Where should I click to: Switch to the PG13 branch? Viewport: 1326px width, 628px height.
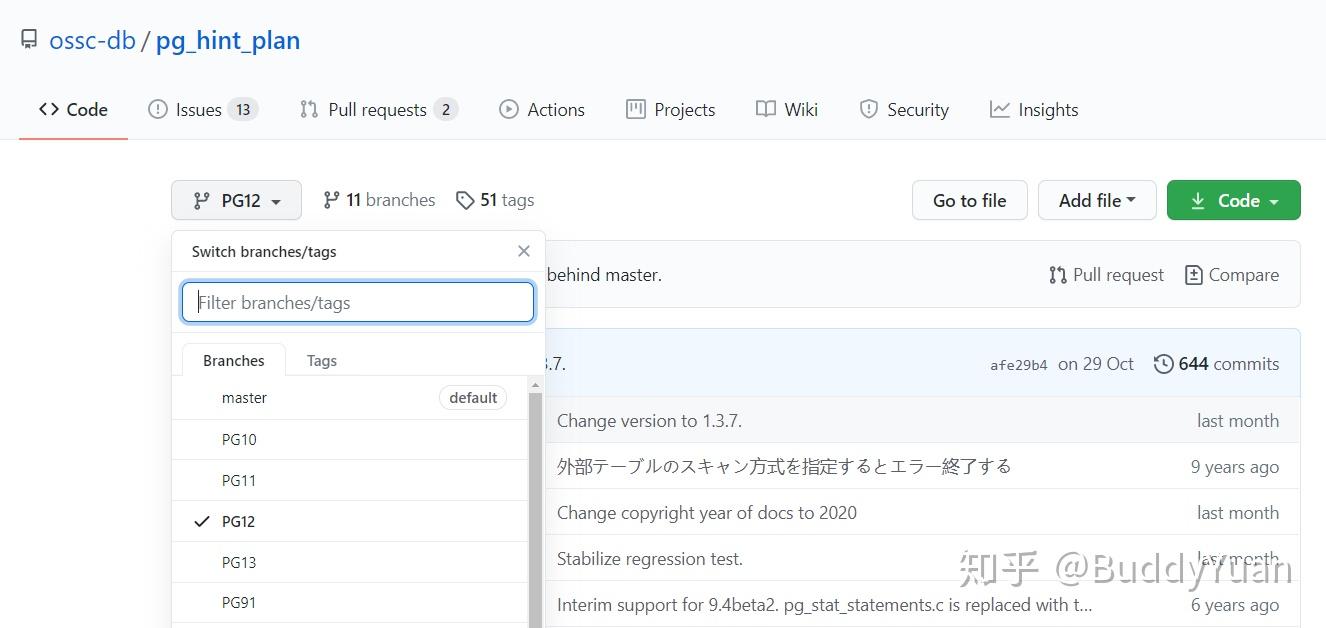(x=239, y=562)
